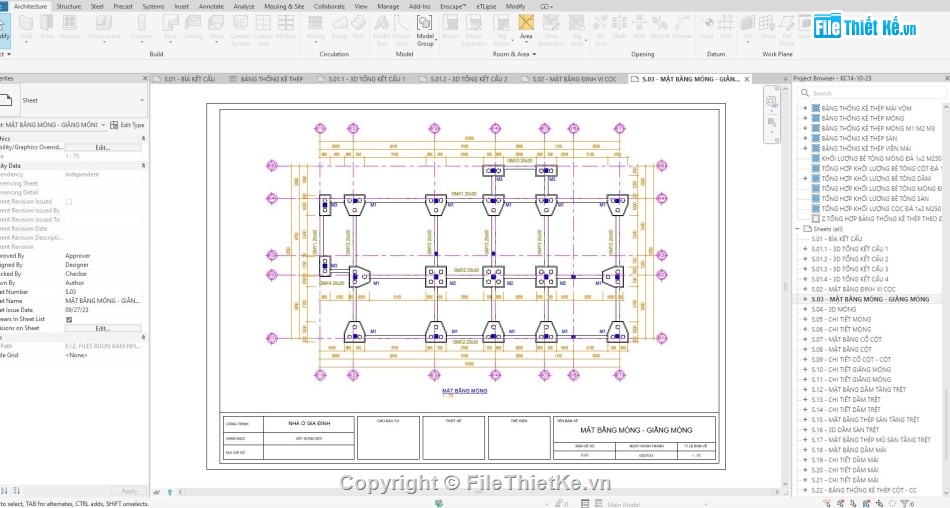Select the Model Text tool
Image resolution: width=950 pixels, height=508 pixels.
(381, 31)
